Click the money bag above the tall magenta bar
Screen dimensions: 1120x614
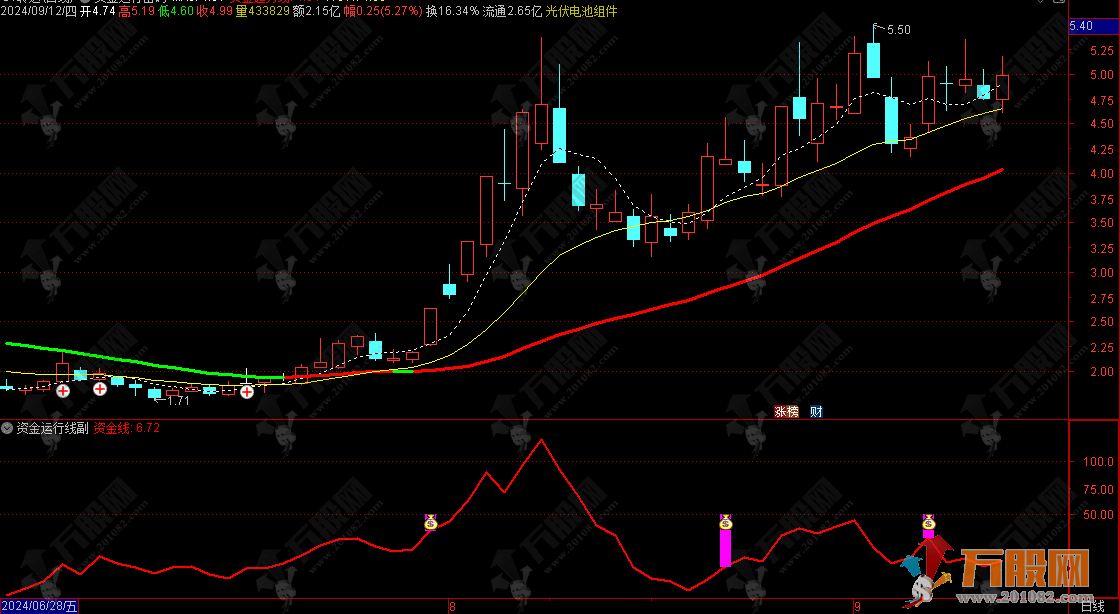pyautogui.click(x=726, y=522)
